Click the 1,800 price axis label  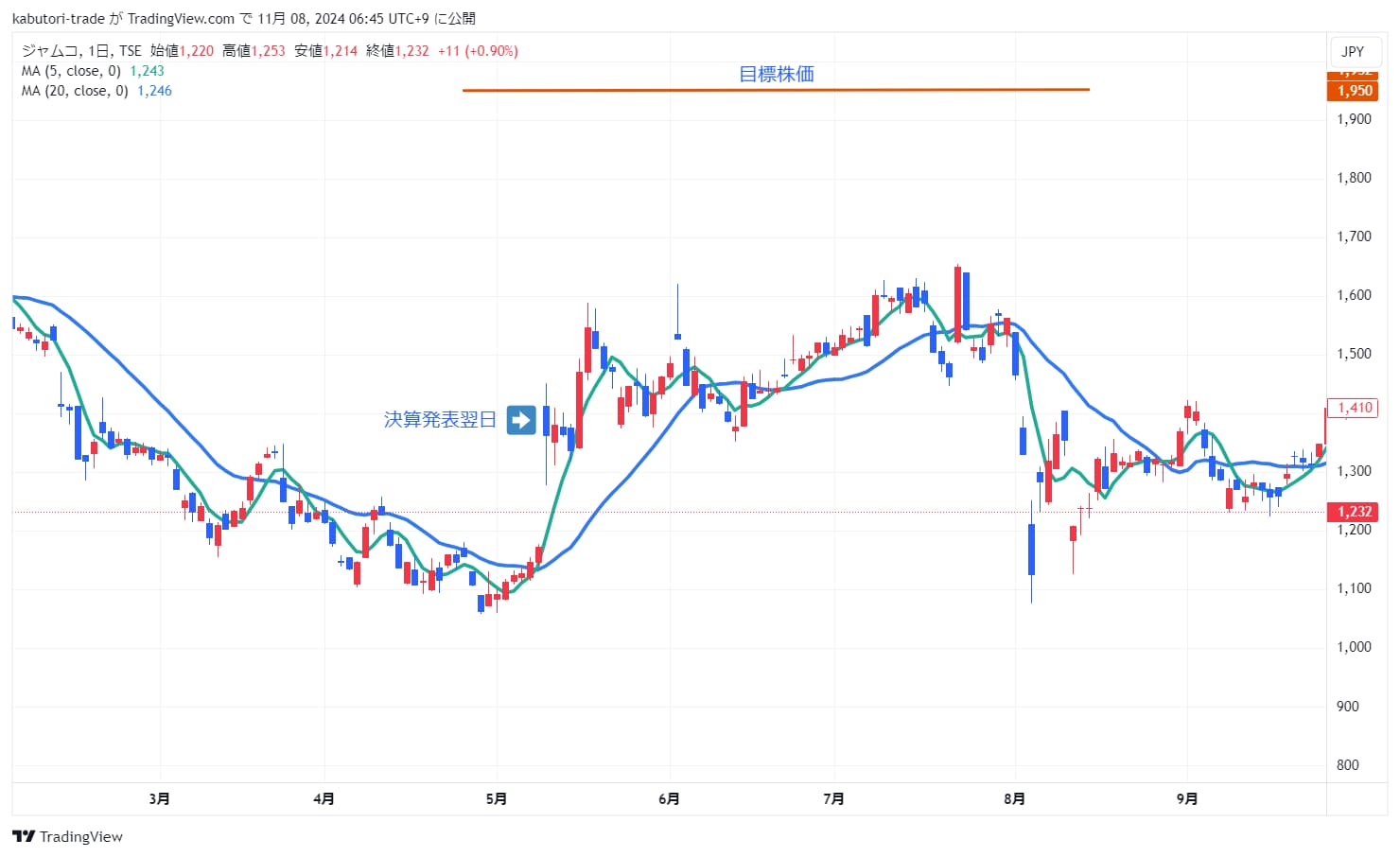[1354, 178]
